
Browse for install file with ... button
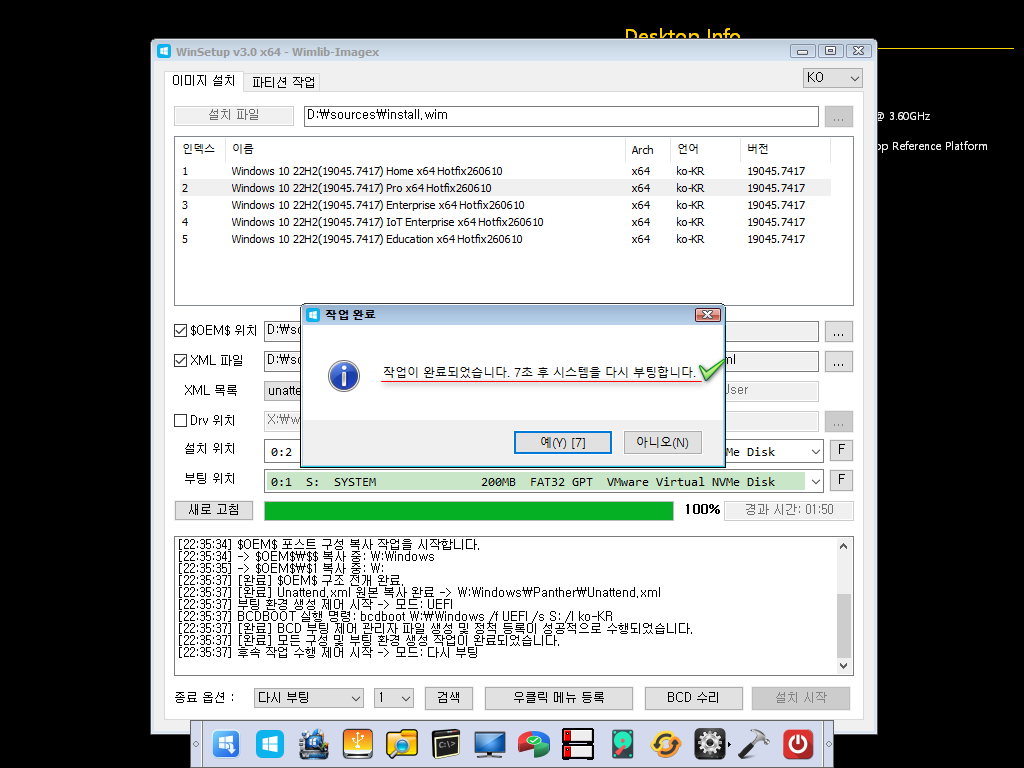(x=839, y=116)
